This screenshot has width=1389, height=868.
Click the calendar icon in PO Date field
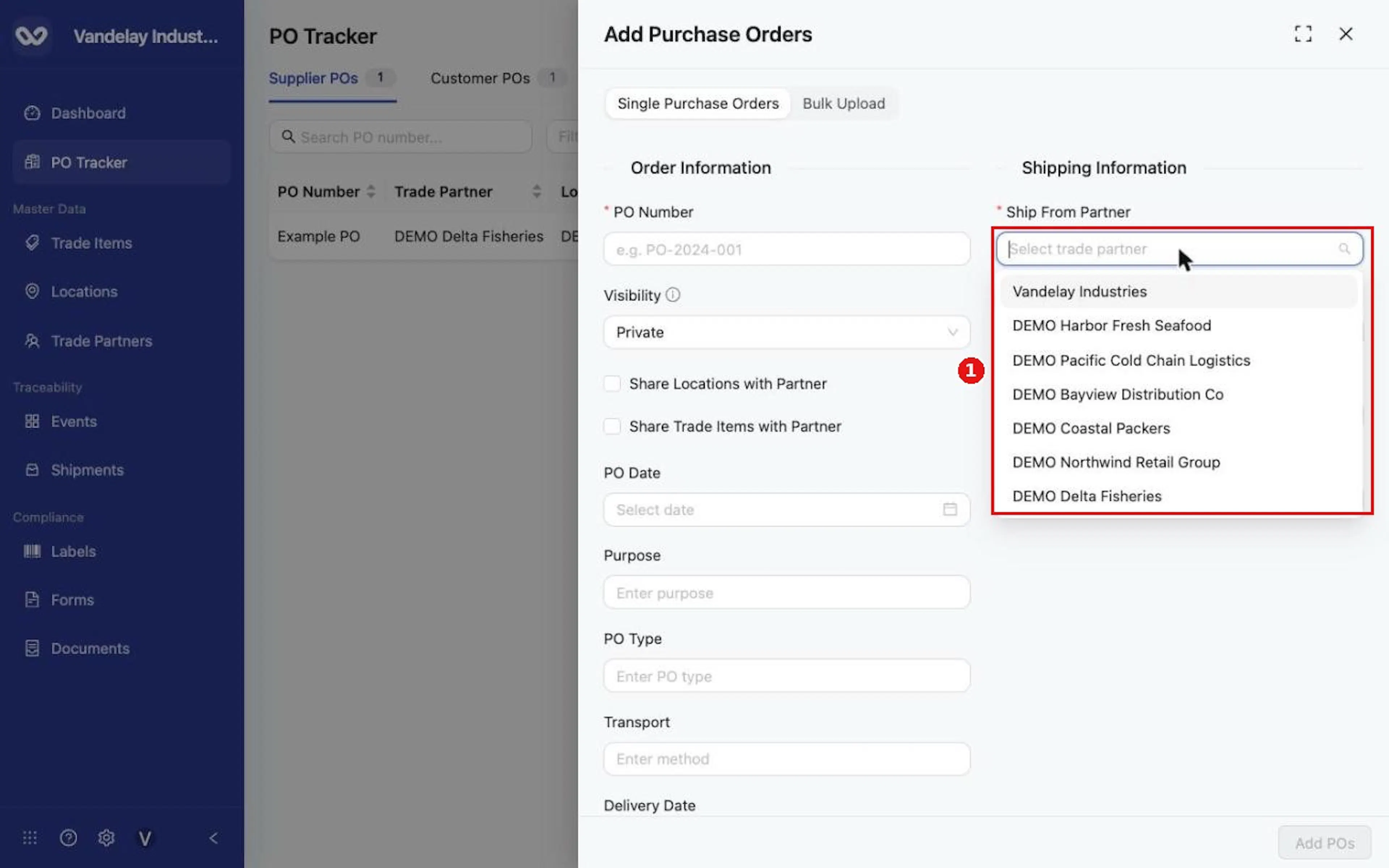point(950,509)
